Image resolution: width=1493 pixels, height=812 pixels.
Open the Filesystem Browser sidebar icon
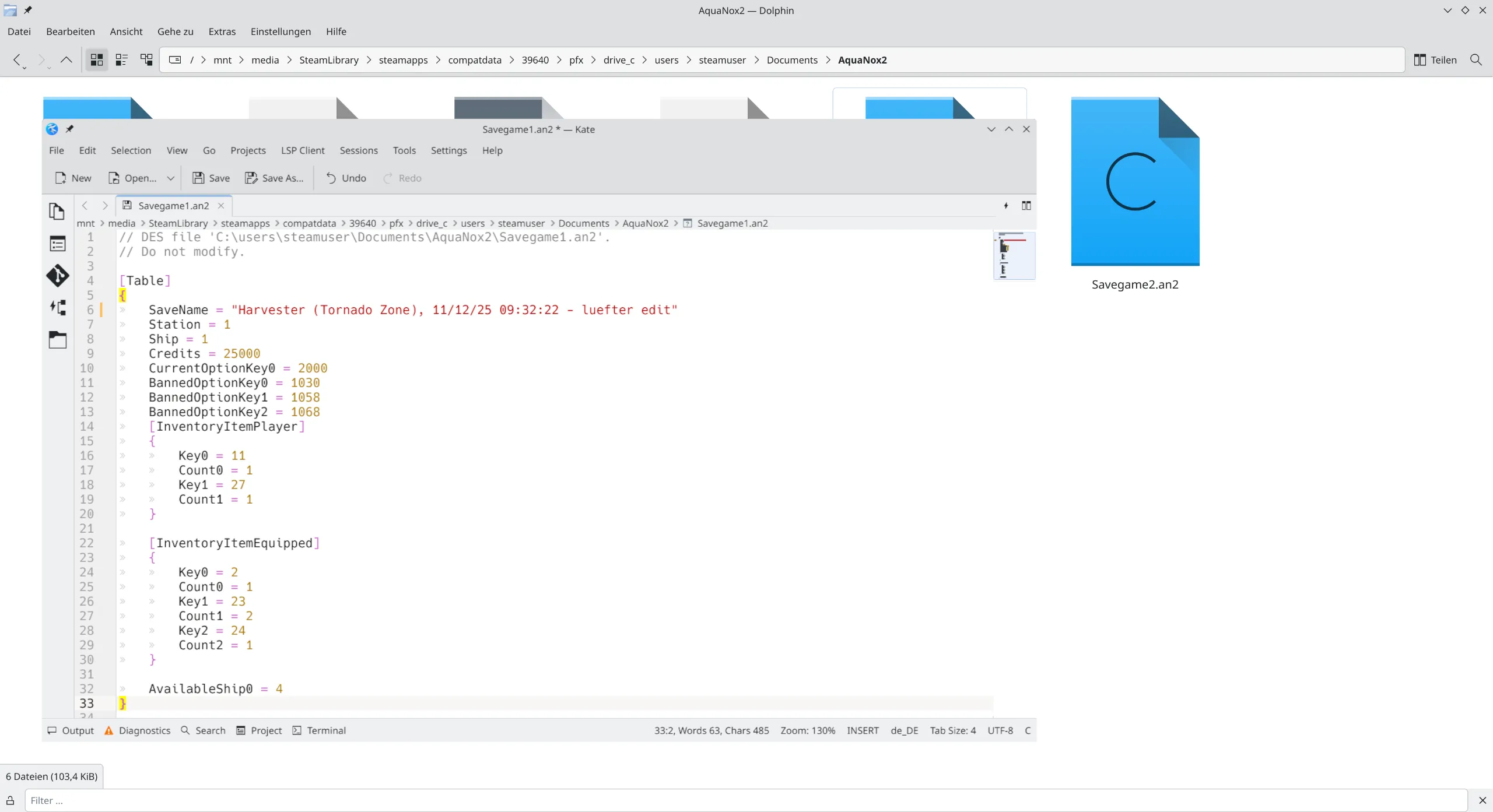click(x=57, y=340)
